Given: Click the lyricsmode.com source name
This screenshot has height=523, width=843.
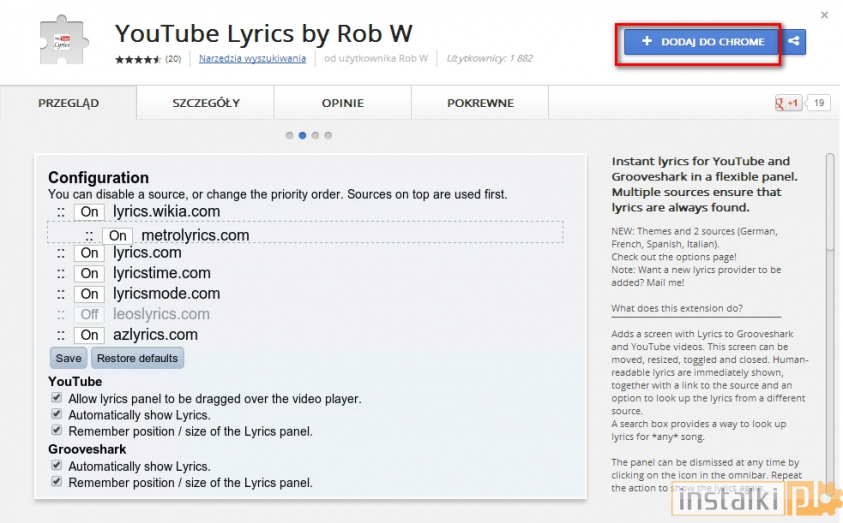Looking at the screenshot, I should point(167,293).
